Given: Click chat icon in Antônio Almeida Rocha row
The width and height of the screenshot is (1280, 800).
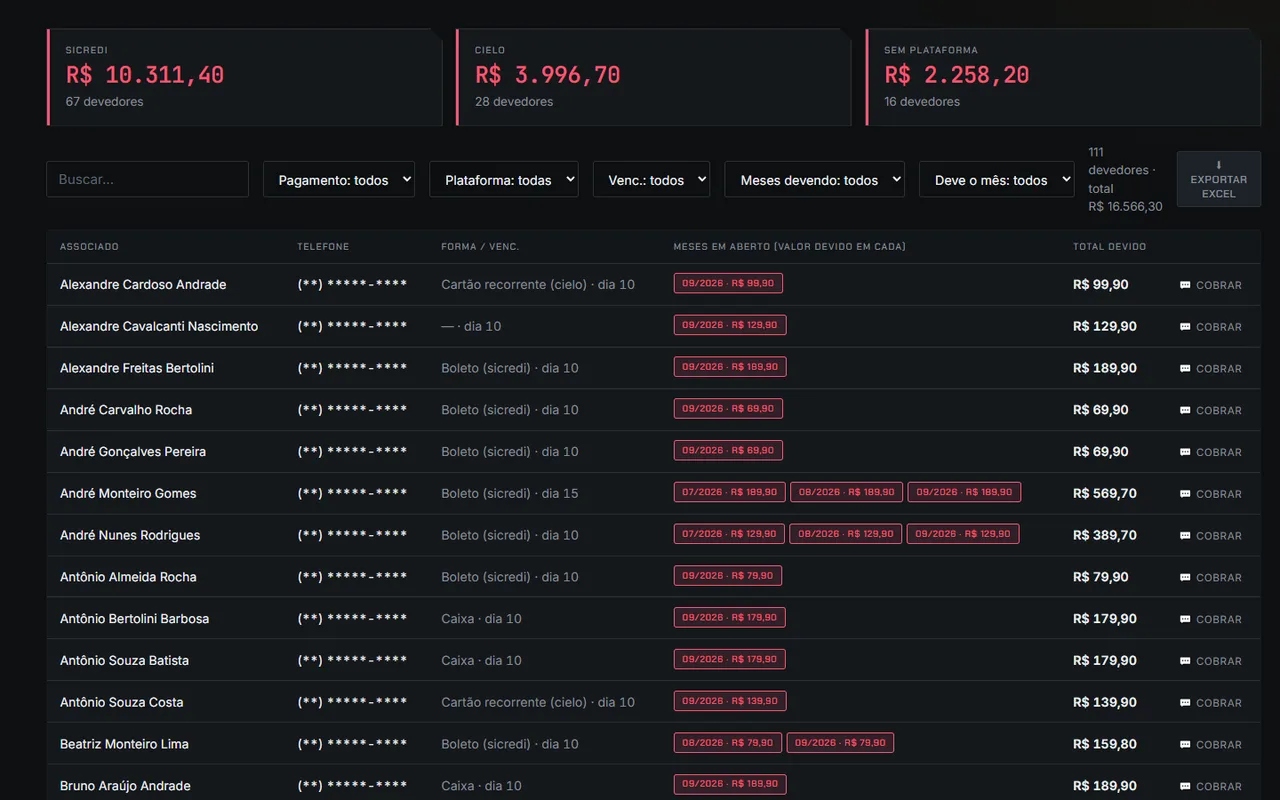Looking at the screenshot, I should point(1185,578).
